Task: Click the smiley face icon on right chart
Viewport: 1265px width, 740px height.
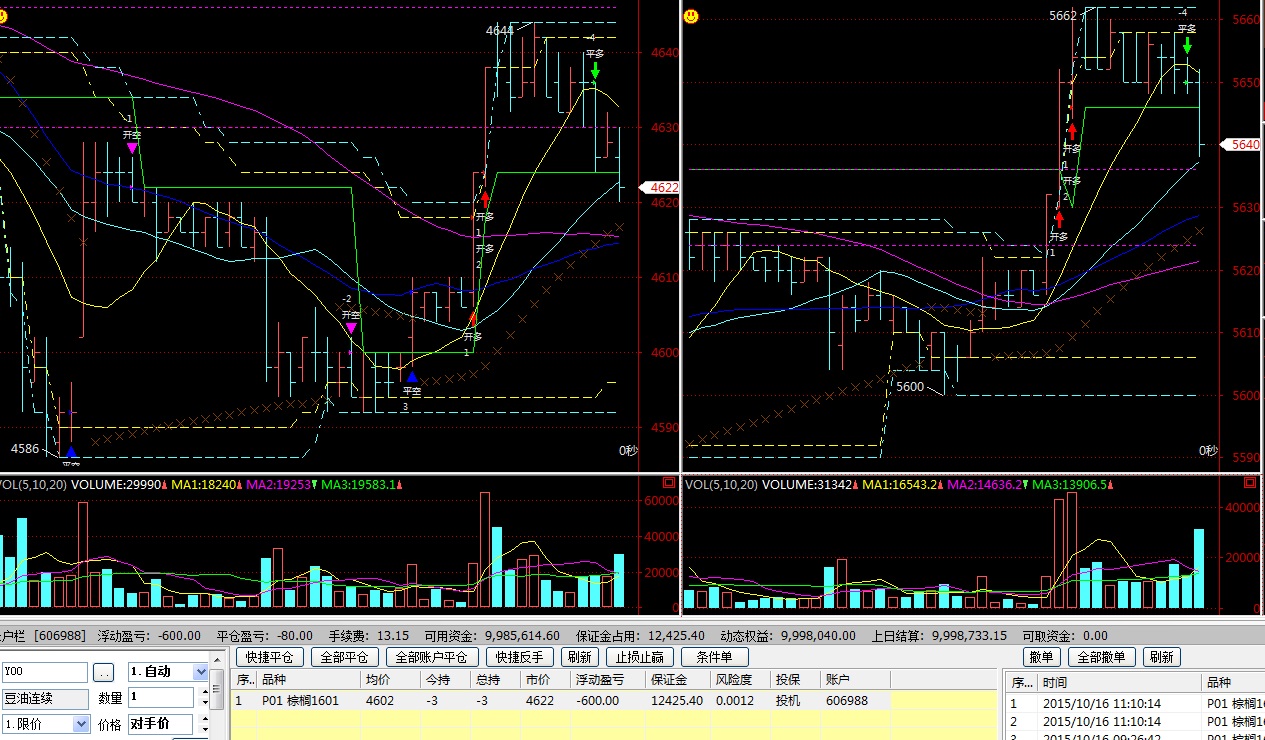Action: click(x=691, y=16)
